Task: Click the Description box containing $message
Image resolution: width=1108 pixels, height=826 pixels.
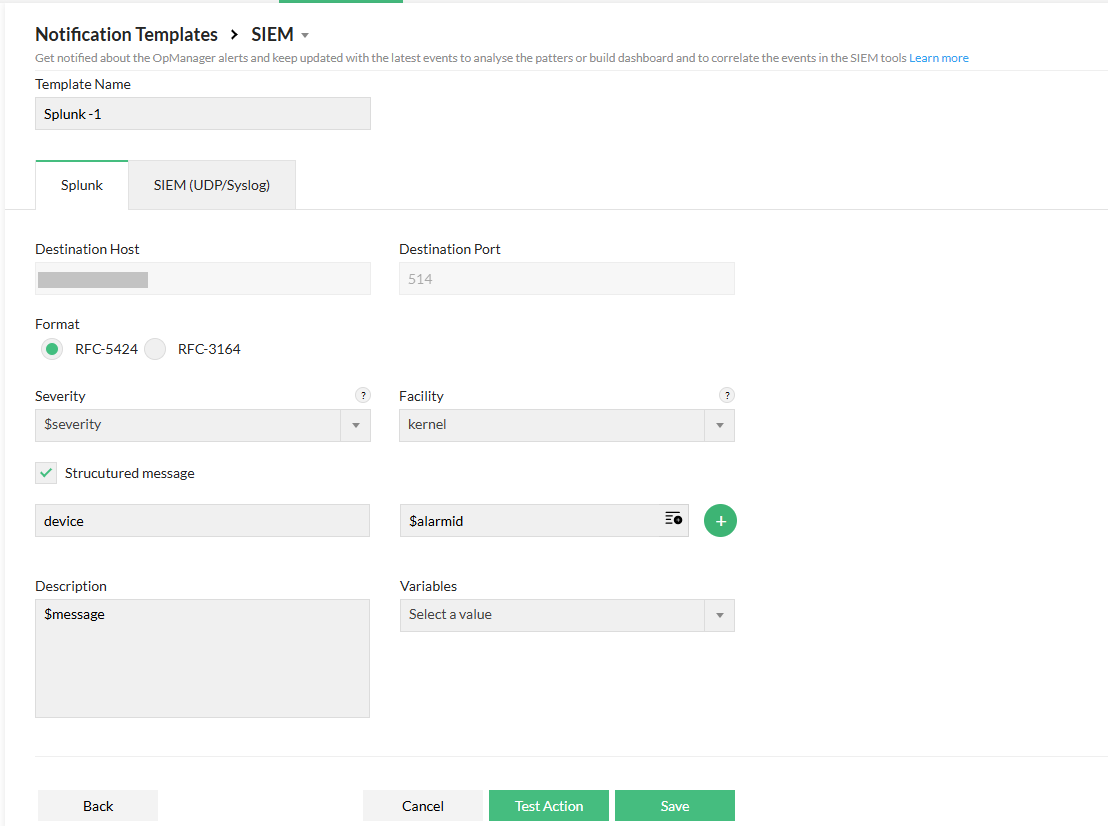Action: (x=202, y=658)
